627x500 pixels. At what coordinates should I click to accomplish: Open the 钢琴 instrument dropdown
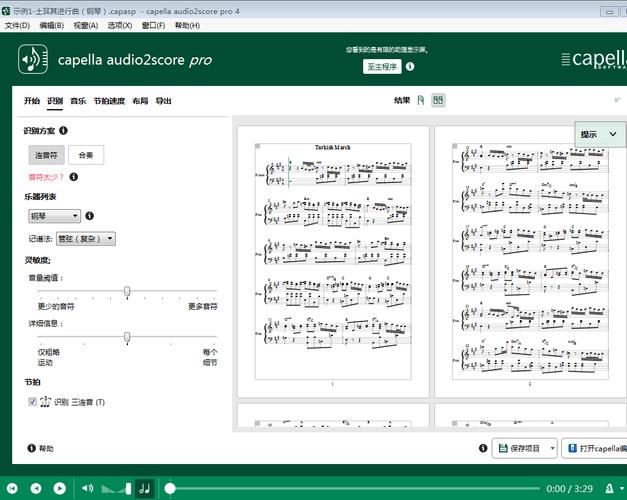(54, 216)
